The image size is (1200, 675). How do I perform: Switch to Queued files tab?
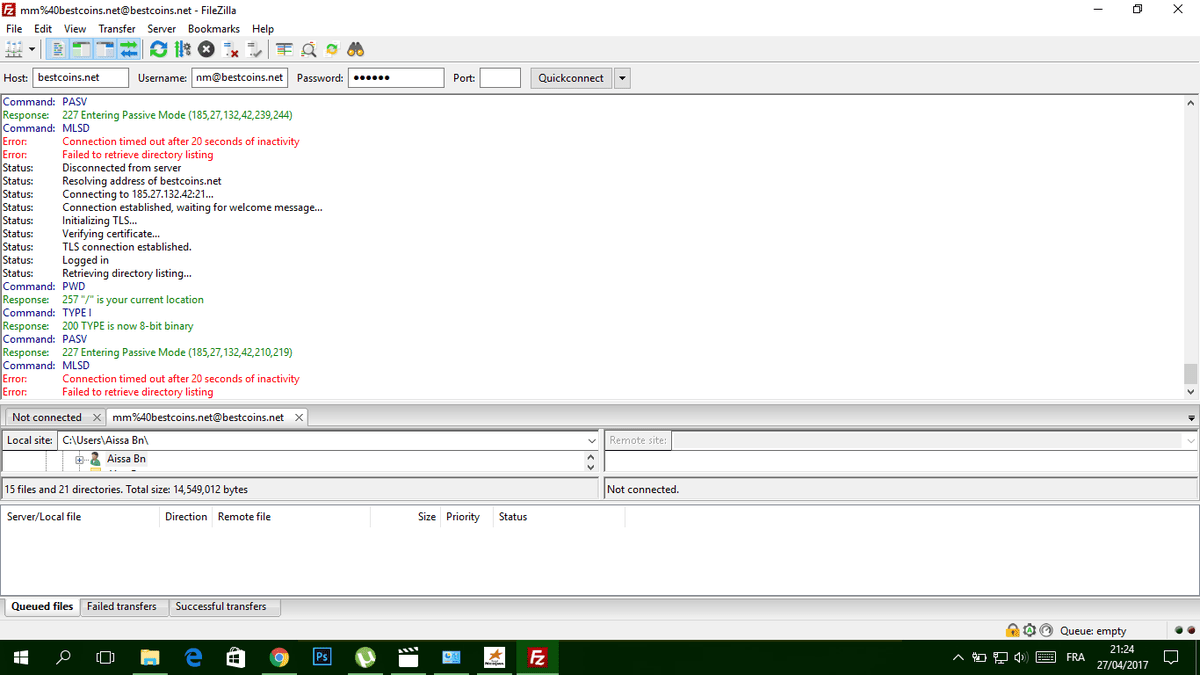click(x=42, y=606)
